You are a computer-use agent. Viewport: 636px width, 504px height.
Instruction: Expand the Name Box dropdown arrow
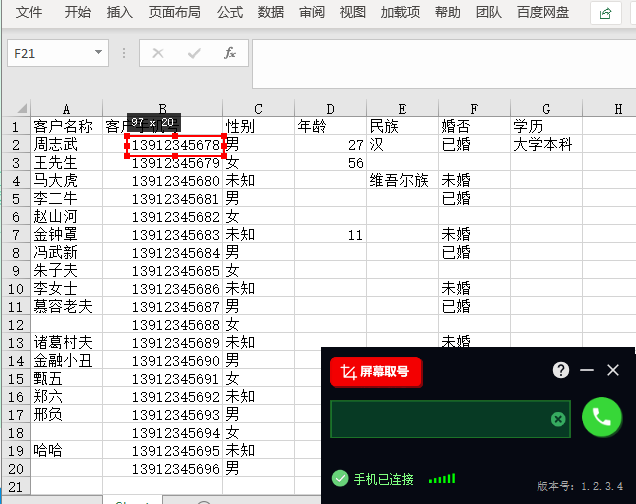point(98,53)
